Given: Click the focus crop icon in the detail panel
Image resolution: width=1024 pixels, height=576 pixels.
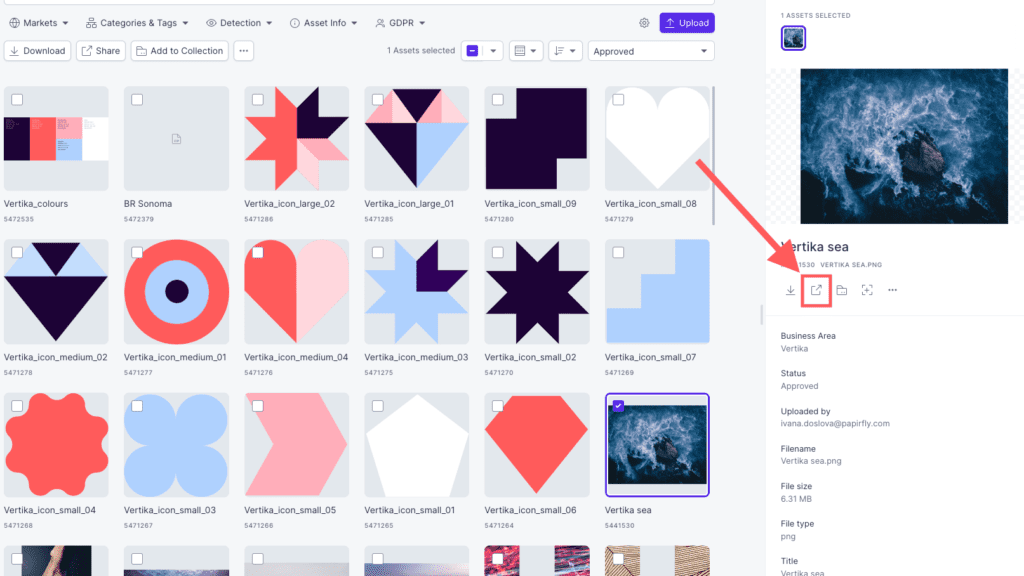Looking at the screenshot, I should [867, 290].
